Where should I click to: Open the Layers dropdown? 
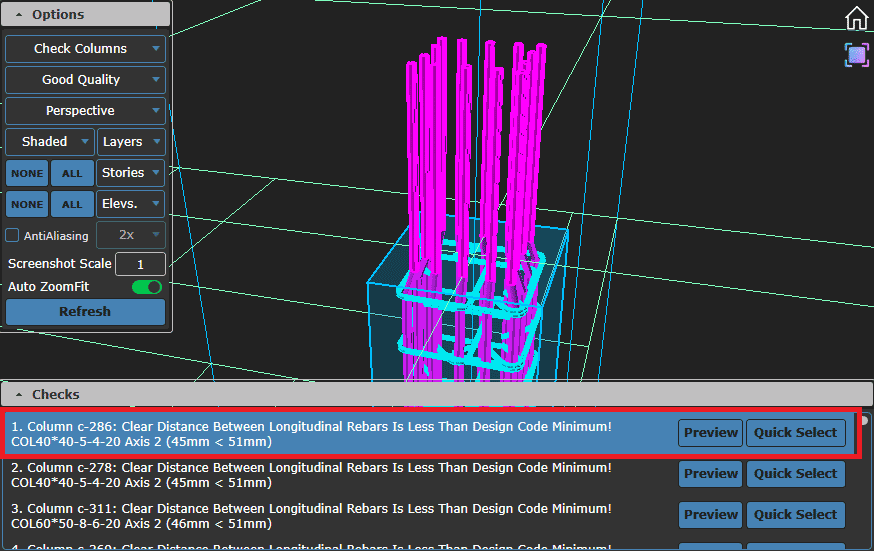tap(131, 142)
